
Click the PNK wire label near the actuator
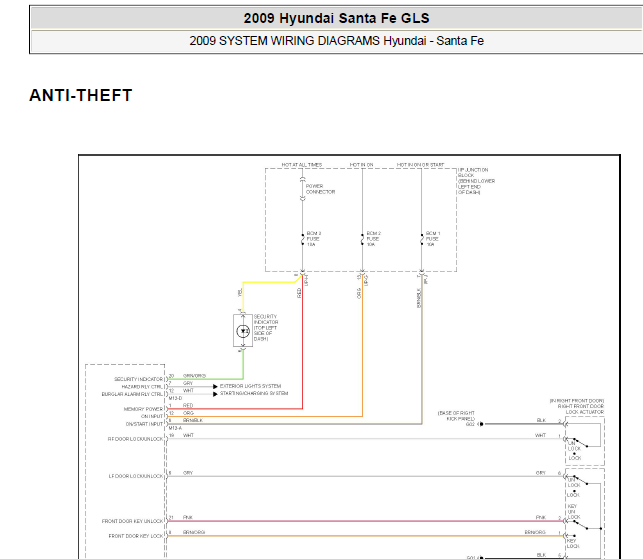[x=541, y=518]
